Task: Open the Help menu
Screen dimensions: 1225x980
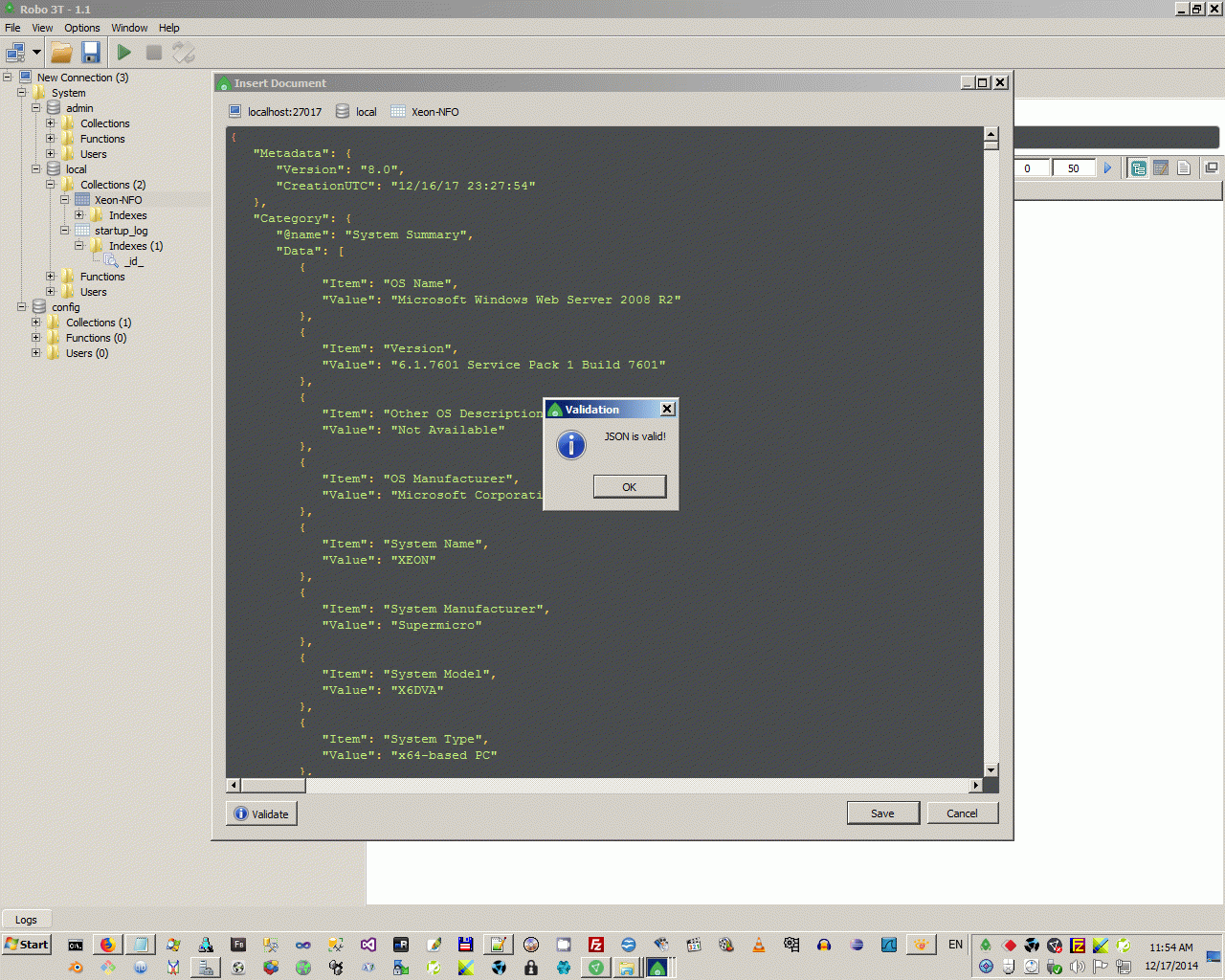Action: coord(169,28)
